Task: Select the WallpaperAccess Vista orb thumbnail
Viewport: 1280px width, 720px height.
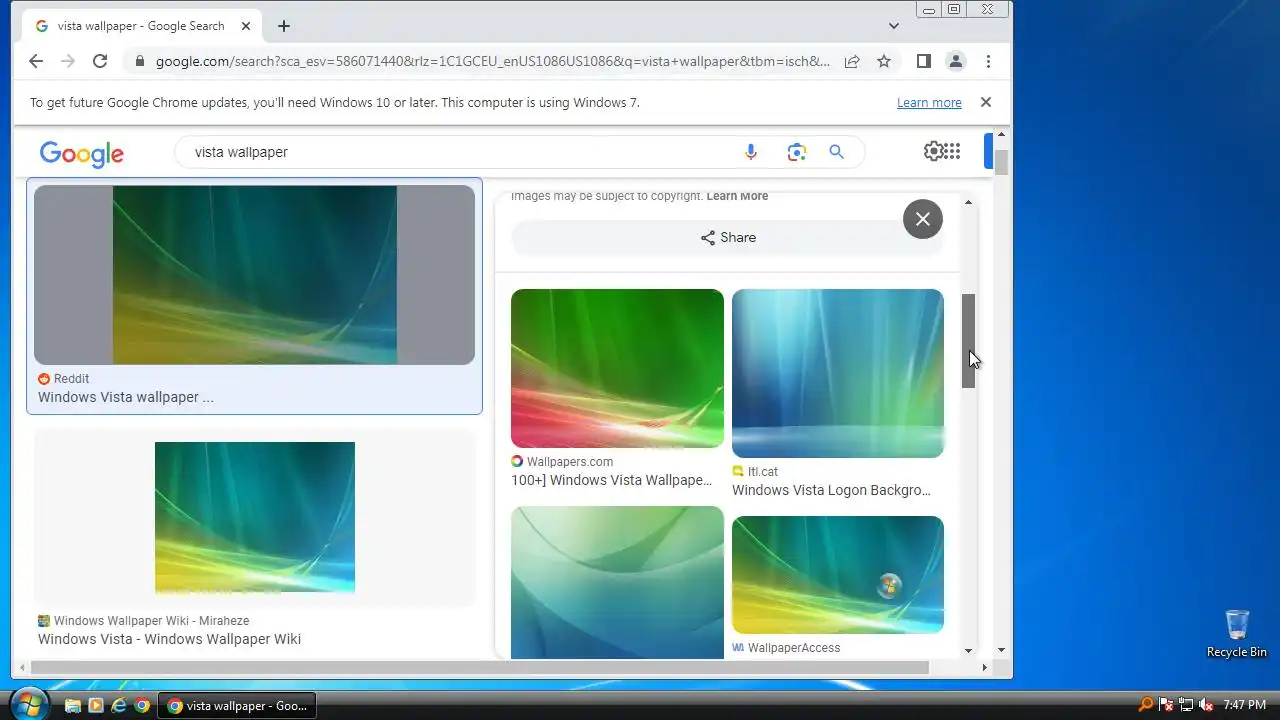Action: pos(838,575)
